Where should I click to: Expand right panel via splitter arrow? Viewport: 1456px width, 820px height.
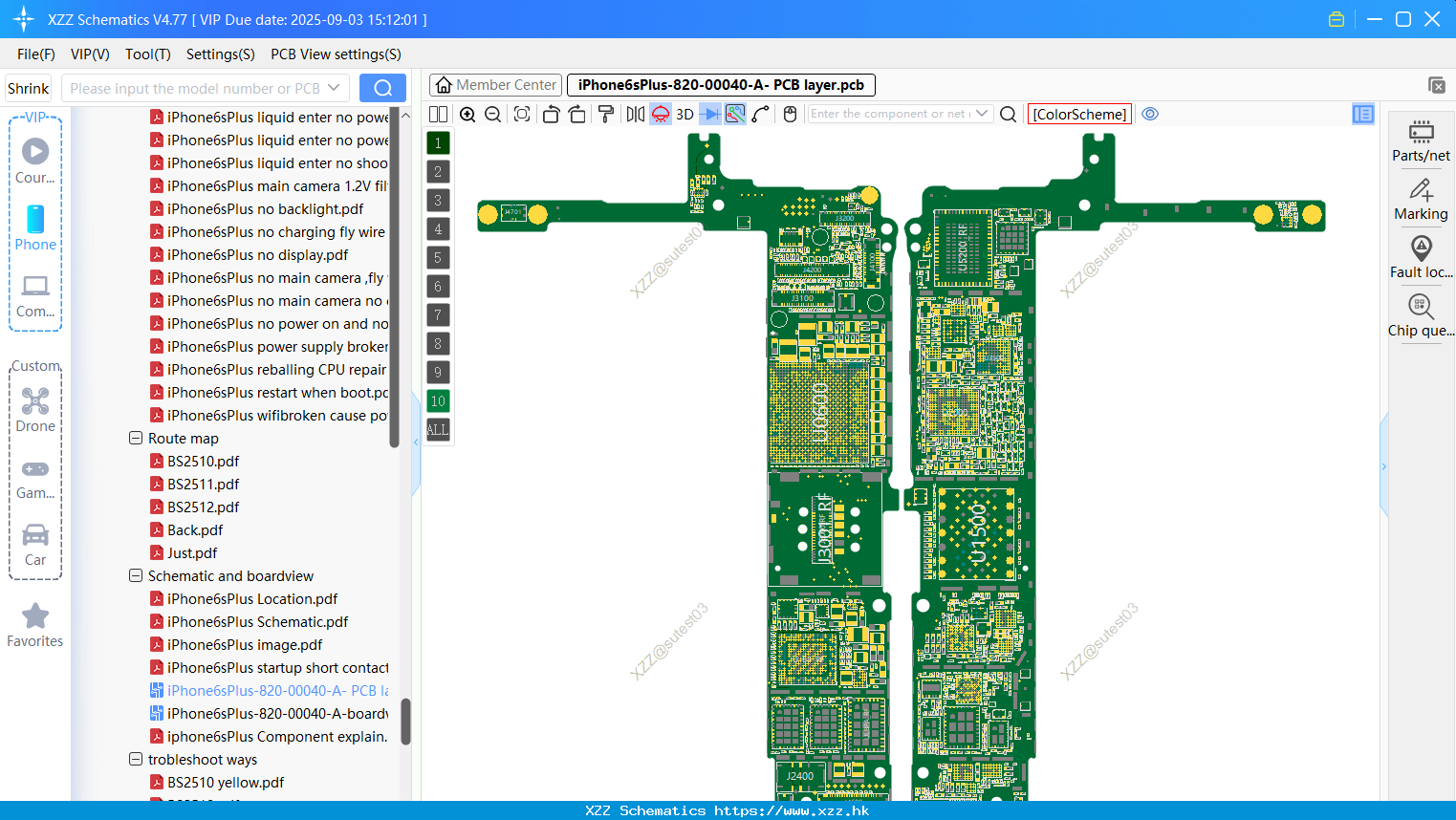pyautogui.click(x=1383, y=467)
